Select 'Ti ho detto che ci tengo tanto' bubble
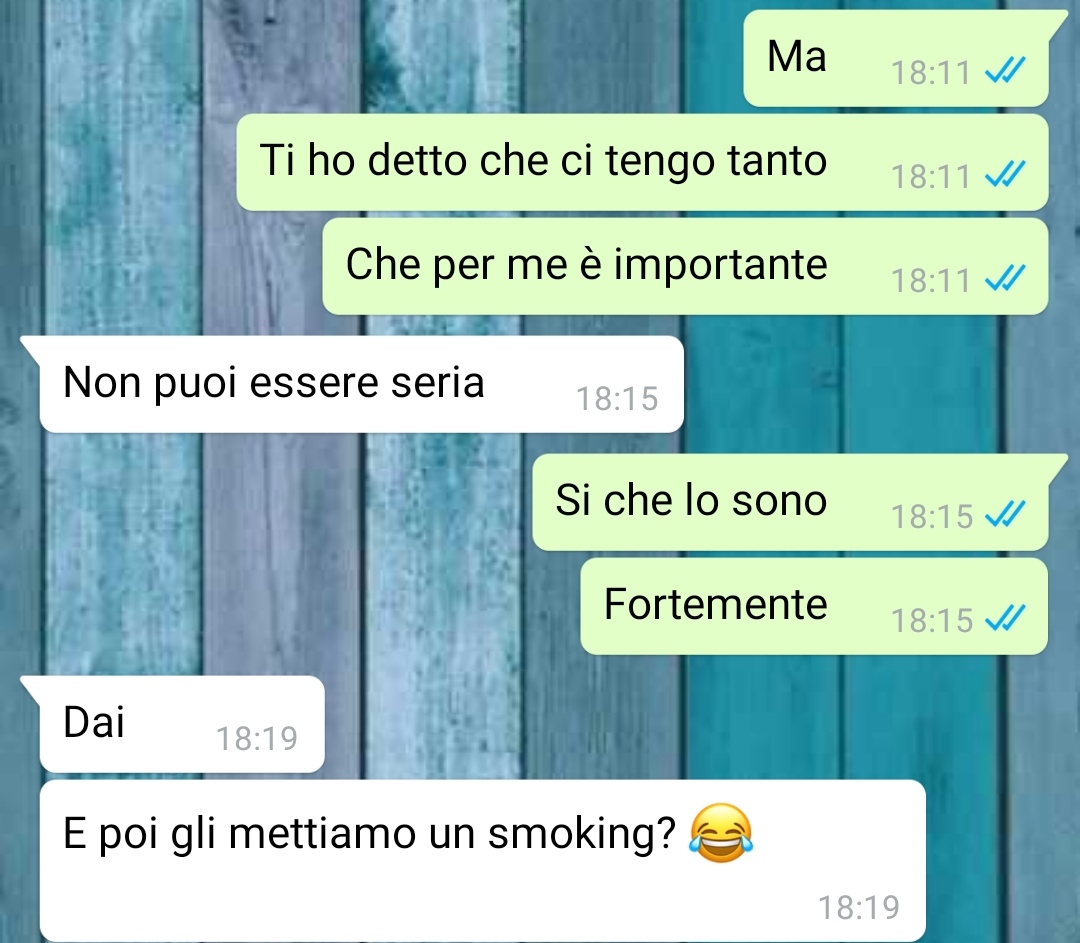This screenshot has width=1080, height=943. [642, 162]
